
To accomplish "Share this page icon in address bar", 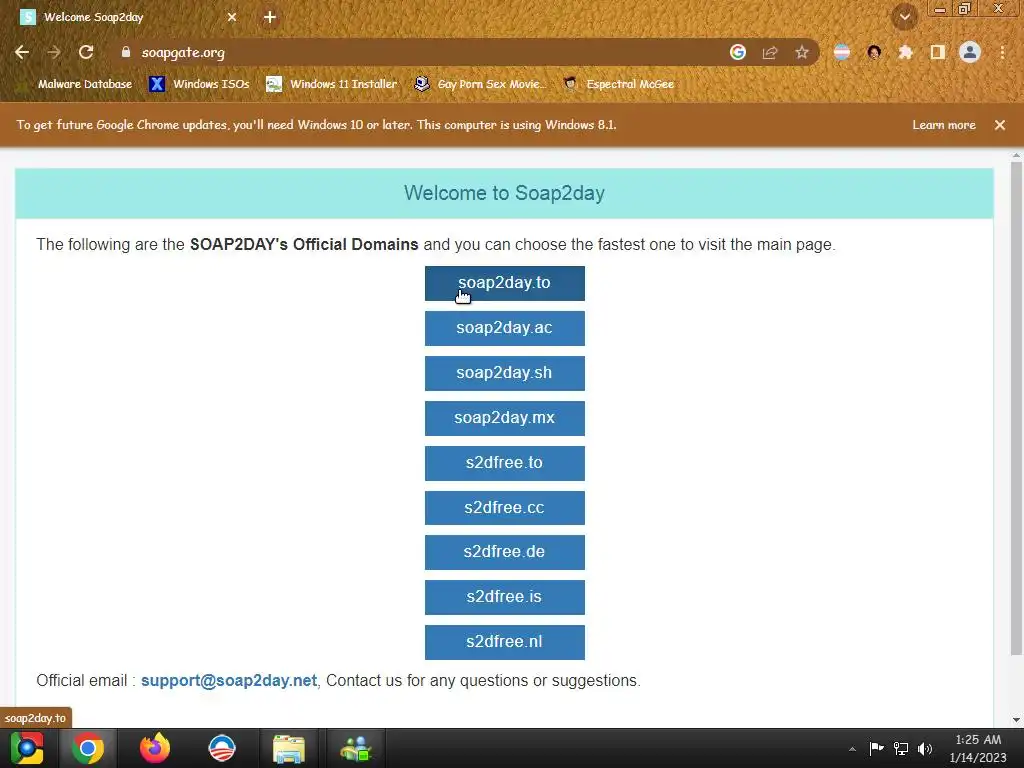I will point(770,52).
